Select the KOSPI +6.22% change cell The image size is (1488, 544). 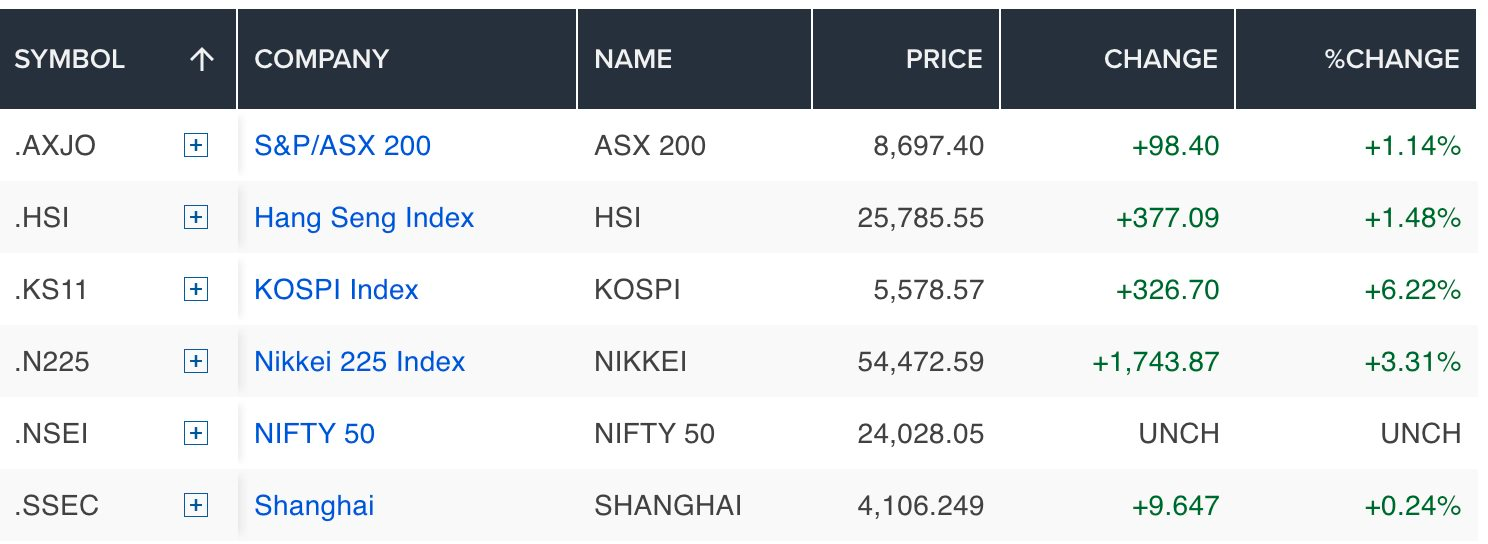pos(1413,290)
